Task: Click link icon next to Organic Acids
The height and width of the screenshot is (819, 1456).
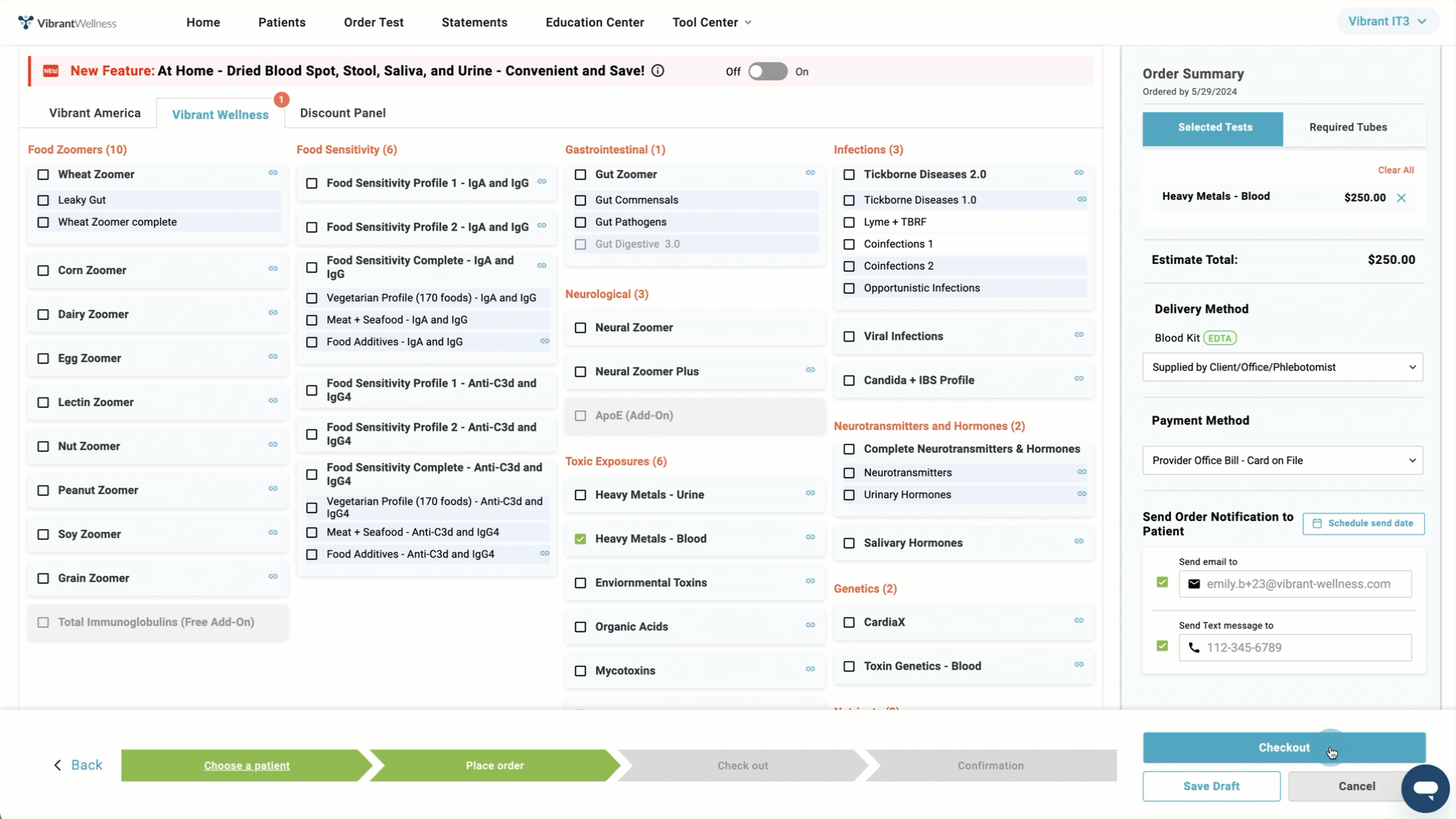Action: click(811, 625)
